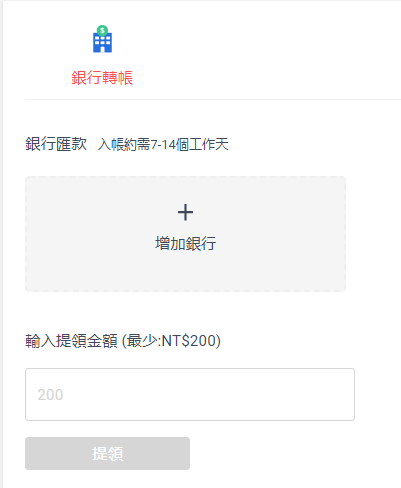401x488 pixels.
Task: Click the grey 提領 button
Action: [107, 453]
